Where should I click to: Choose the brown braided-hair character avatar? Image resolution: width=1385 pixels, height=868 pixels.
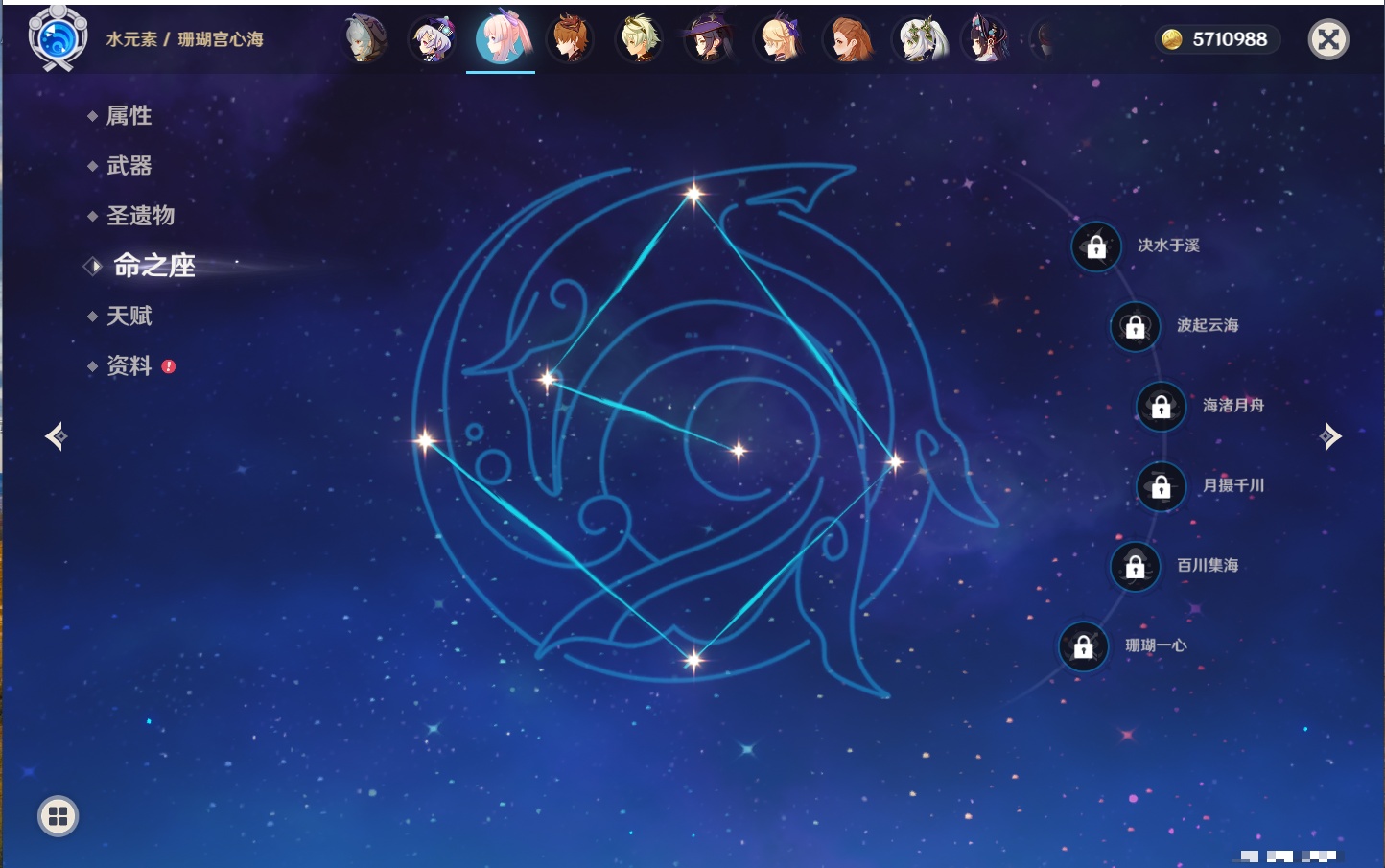(x=849, y=39)
